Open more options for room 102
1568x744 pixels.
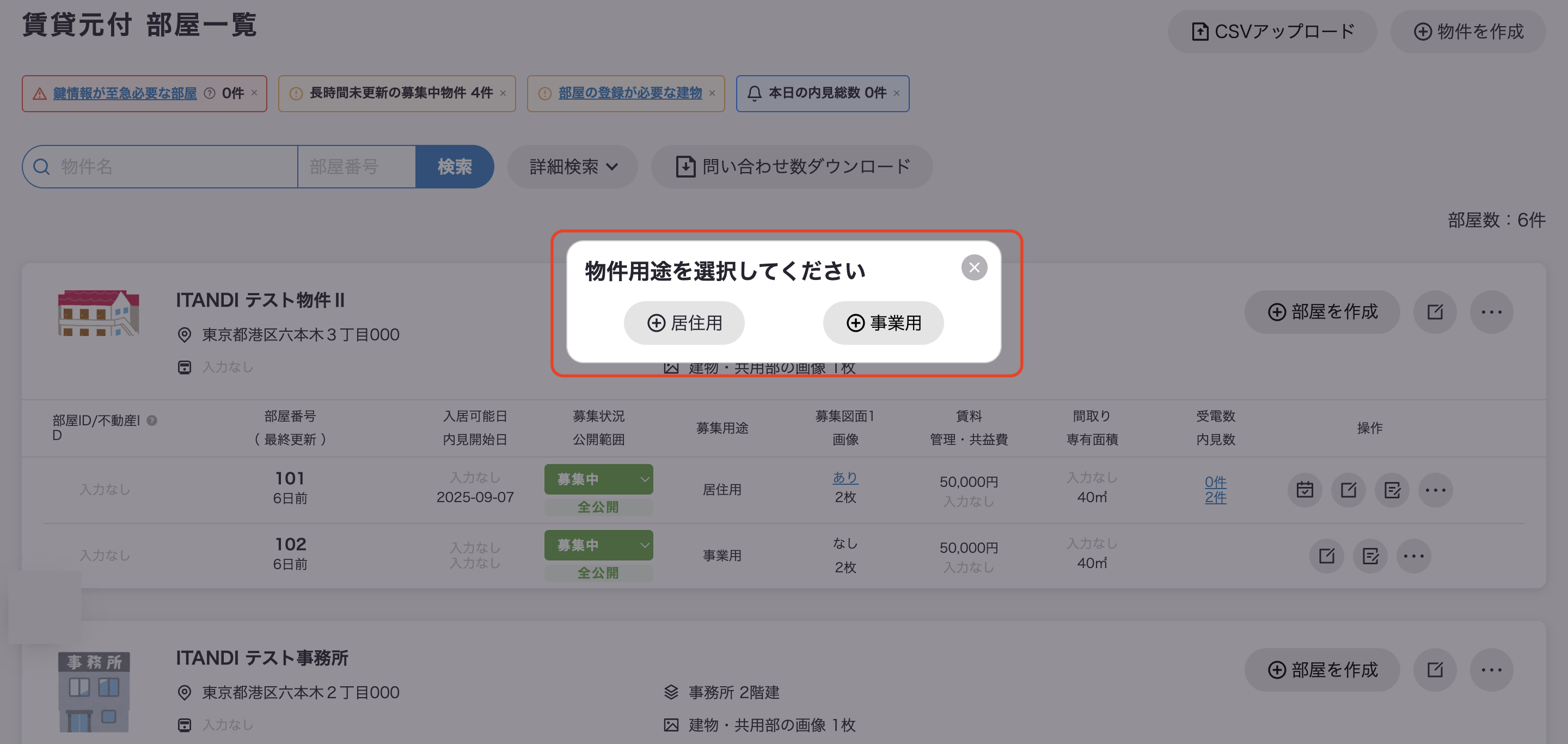(1413, 555)
